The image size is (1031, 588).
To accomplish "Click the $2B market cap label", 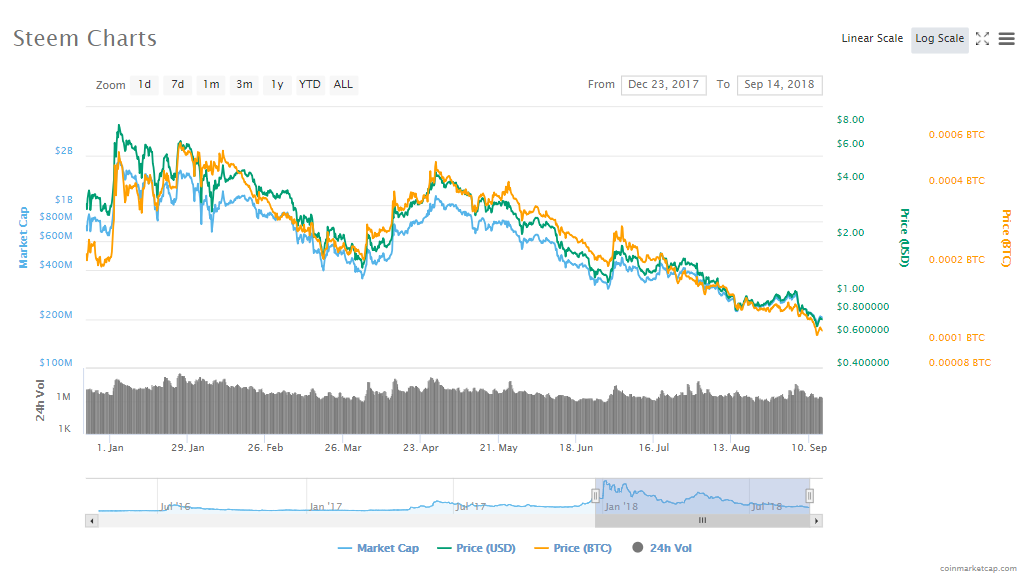I will (x=64, y=151).
